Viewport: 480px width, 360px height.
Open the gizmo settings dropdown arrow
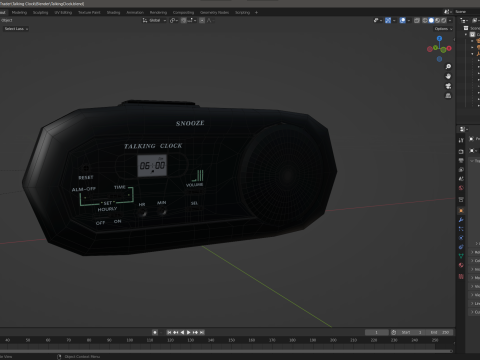tap(394, 20)
